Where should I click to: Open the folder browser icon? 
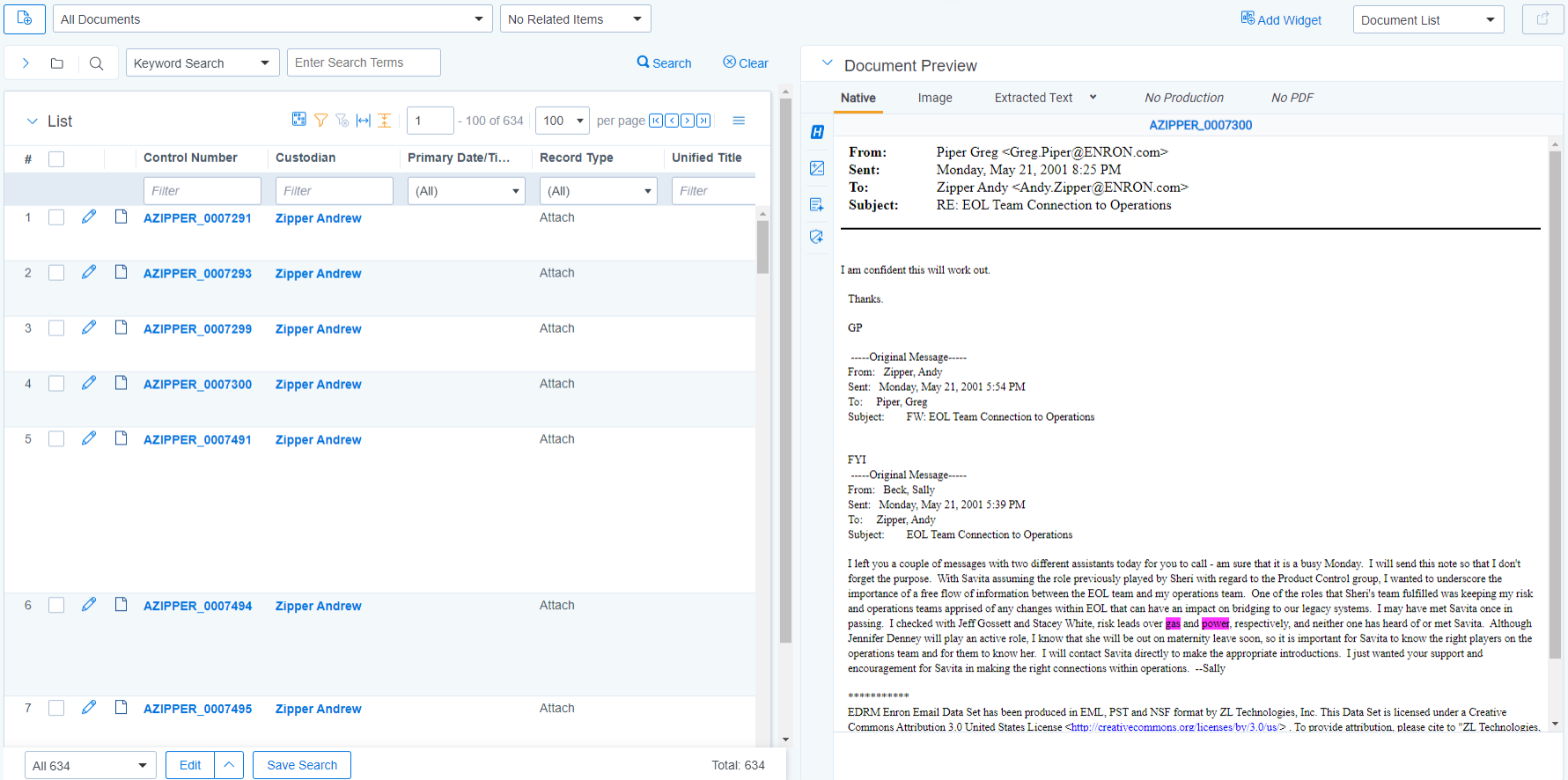pyautogui.click(x=57, y=63)
